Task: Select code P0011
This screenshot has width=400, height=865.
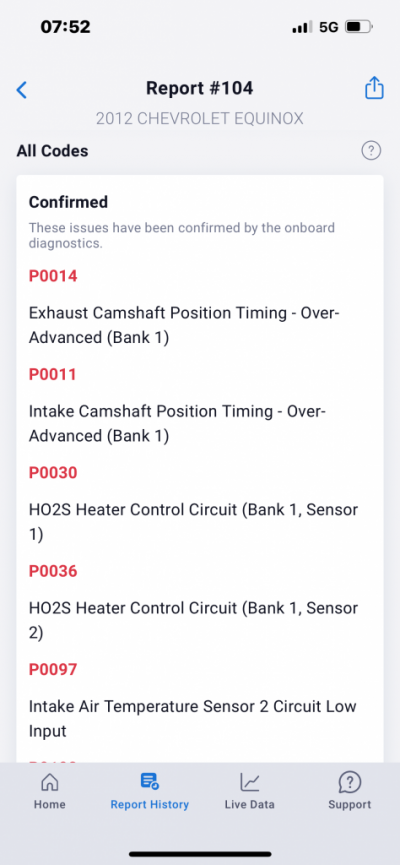Action: 52,375
